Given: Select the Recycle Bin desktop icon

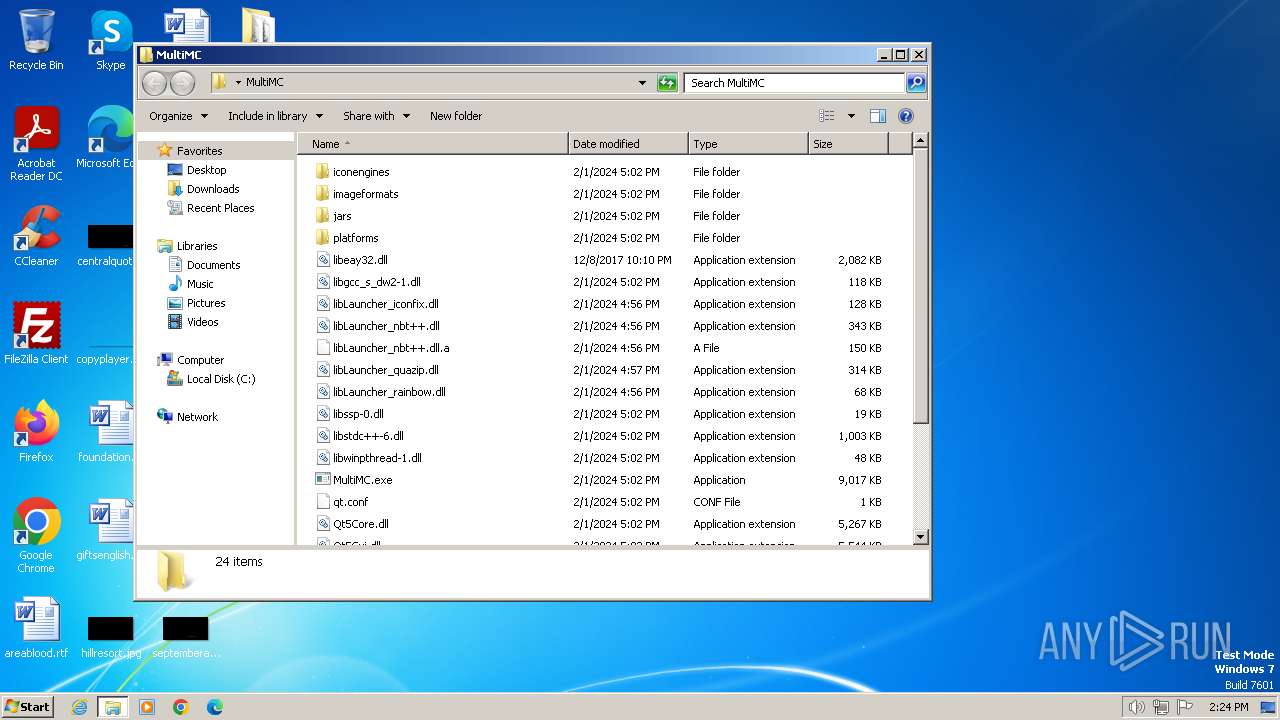Looking at the screenshot, I should pos(36,40).
